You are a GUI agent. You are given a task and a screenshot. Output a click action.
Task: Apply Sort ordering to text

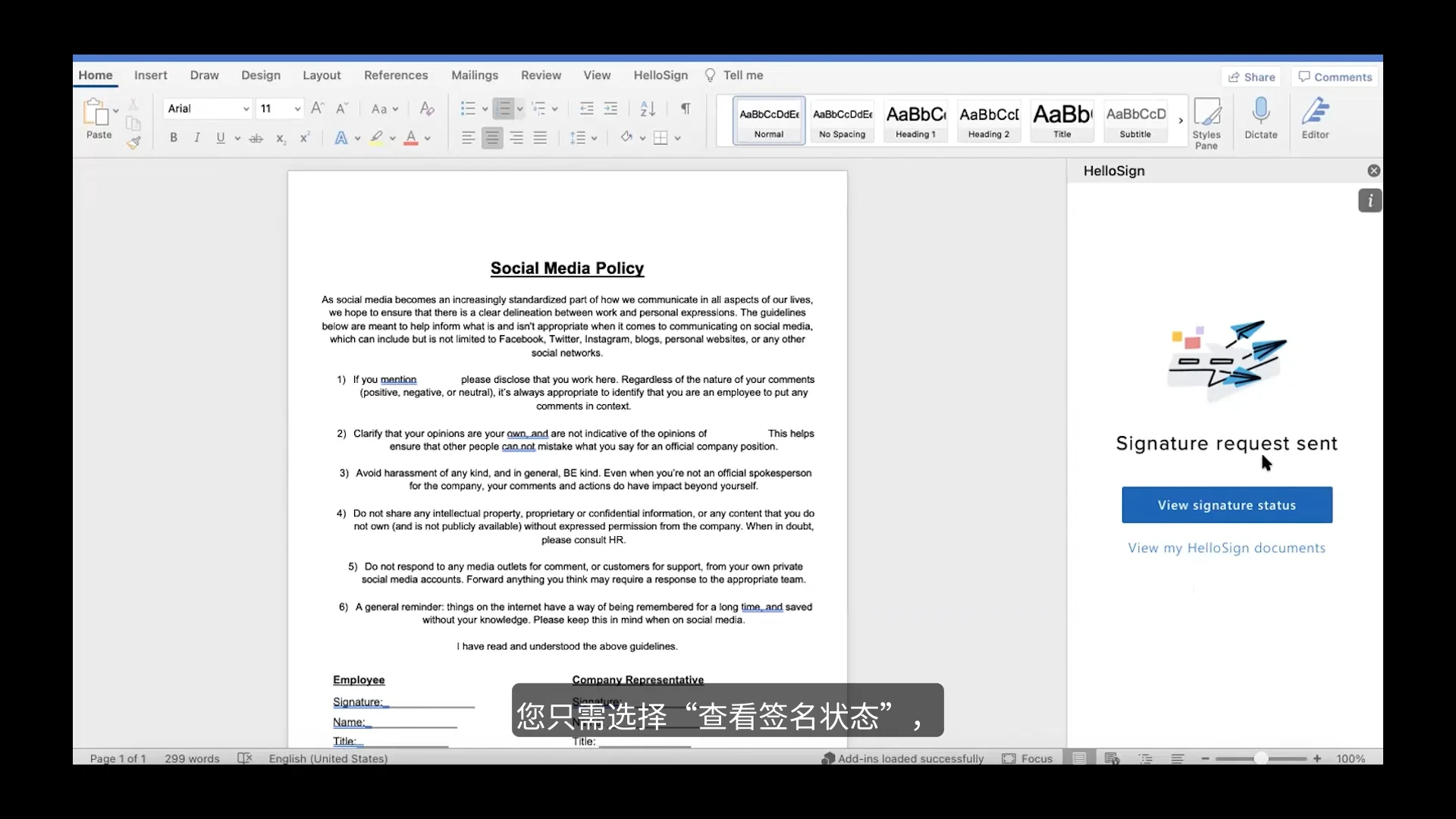pyautogui.click(x=646, y=108)
